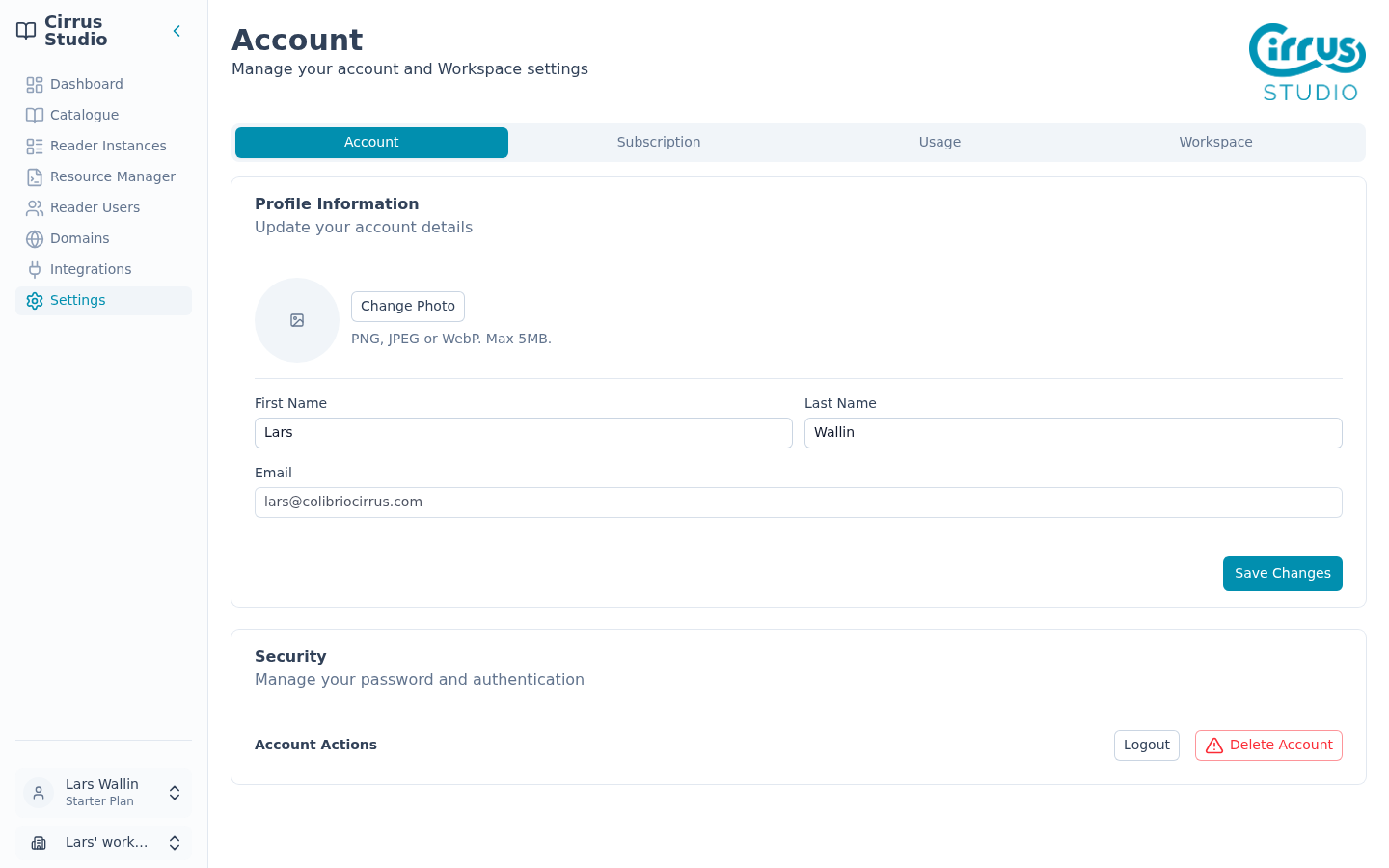
Task: Click the workspace building icon at bottom
Action: point(39,843)
